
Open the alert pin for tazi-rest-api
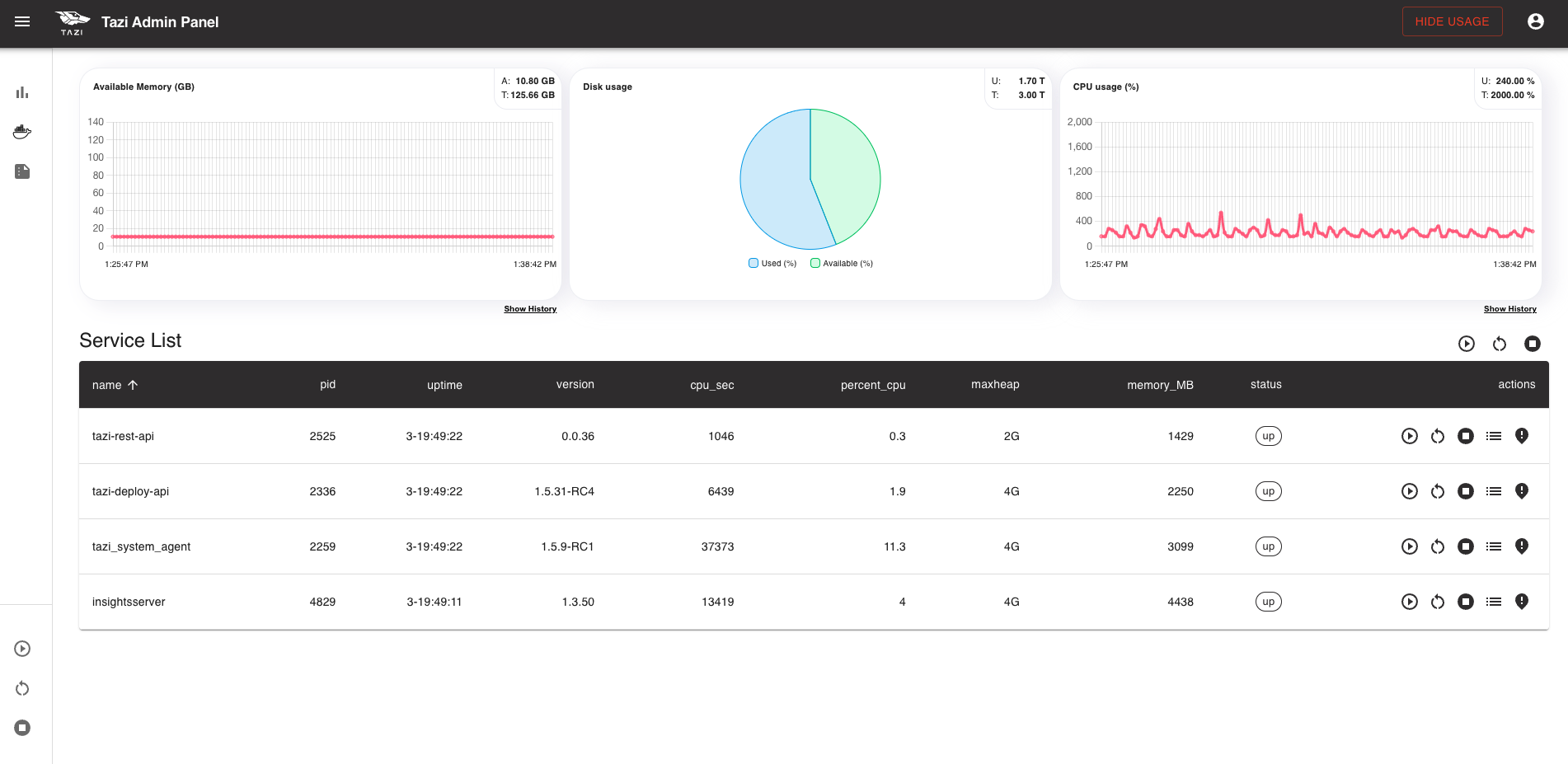1522,436
